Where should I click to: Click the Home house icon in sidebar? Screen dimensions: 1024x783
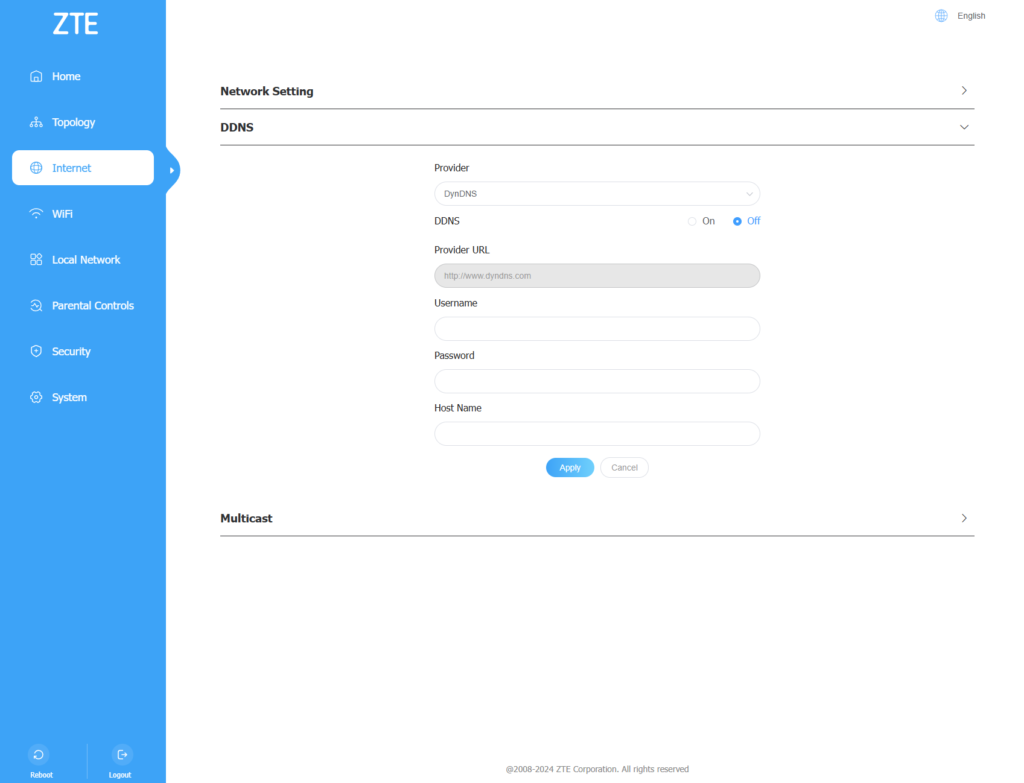click(37, 77)
